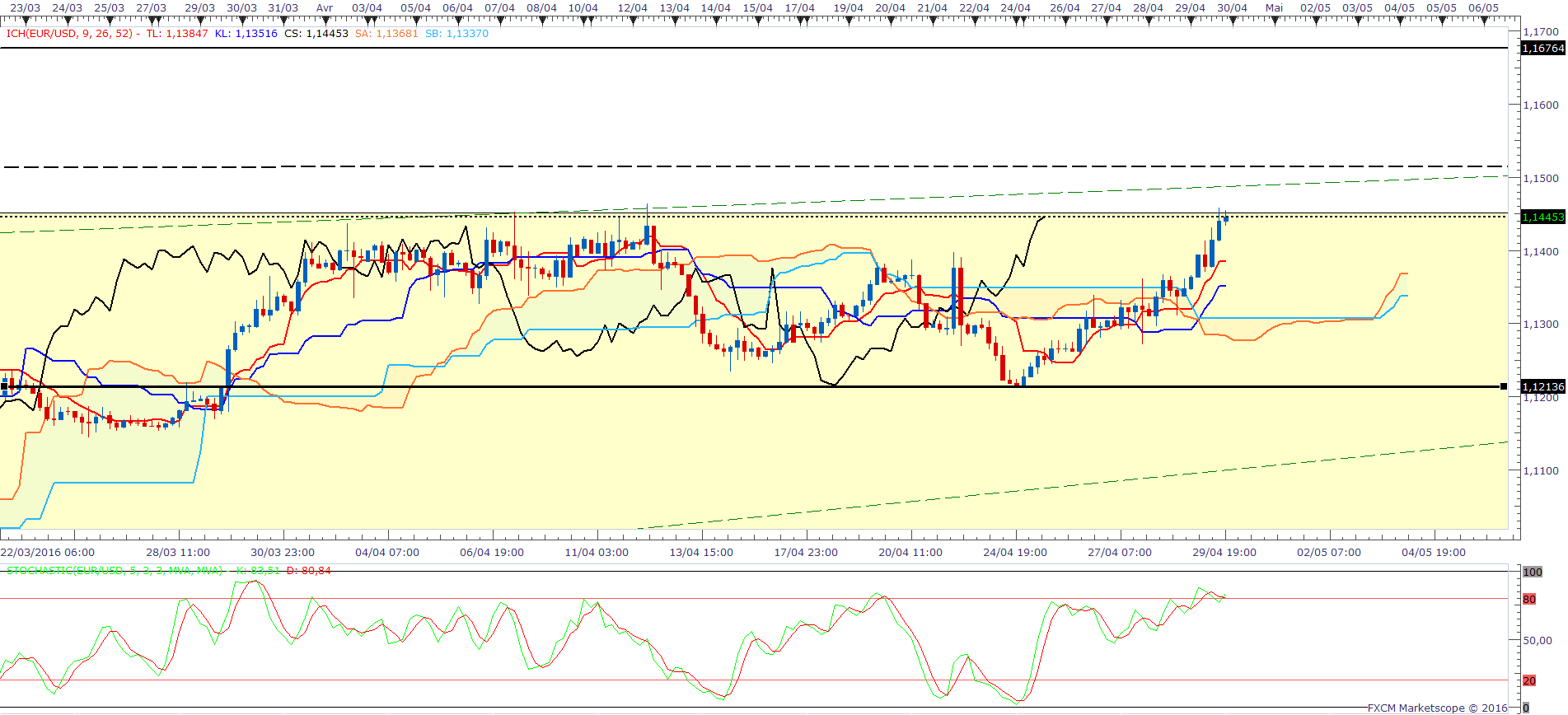This screenshot has width=1568, height=715.
Task: Click the light-blue SB: 1,13370 value
Action: click(x=456, y=34)
